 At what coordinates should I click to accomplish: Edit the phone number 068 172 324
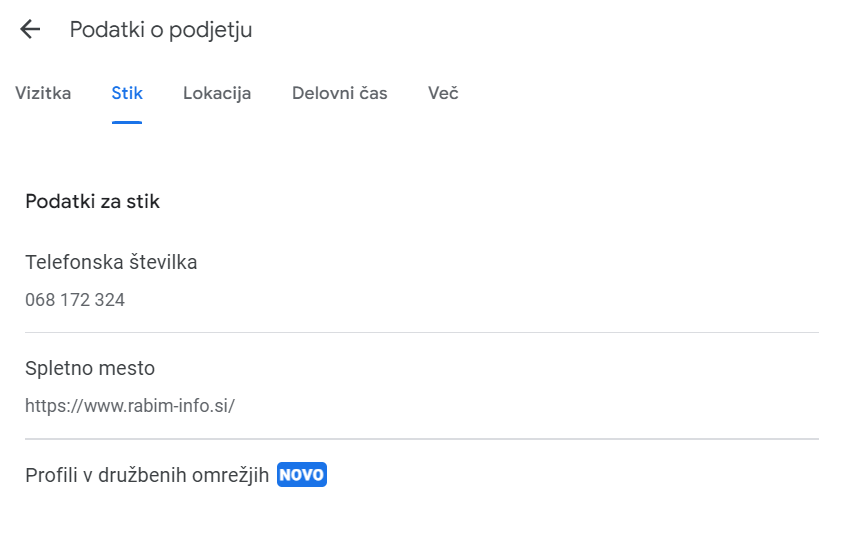[75, 300]
